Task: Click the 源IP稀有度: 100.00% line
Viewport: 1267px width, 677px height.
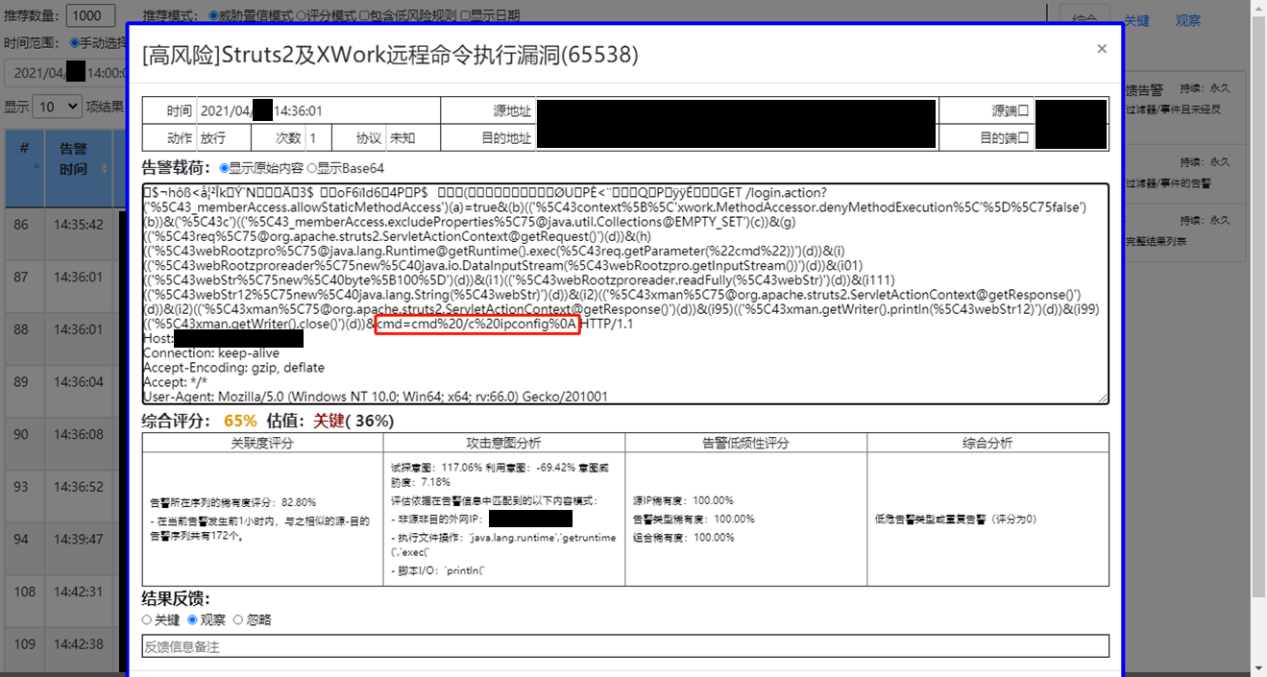Action: 683,500
